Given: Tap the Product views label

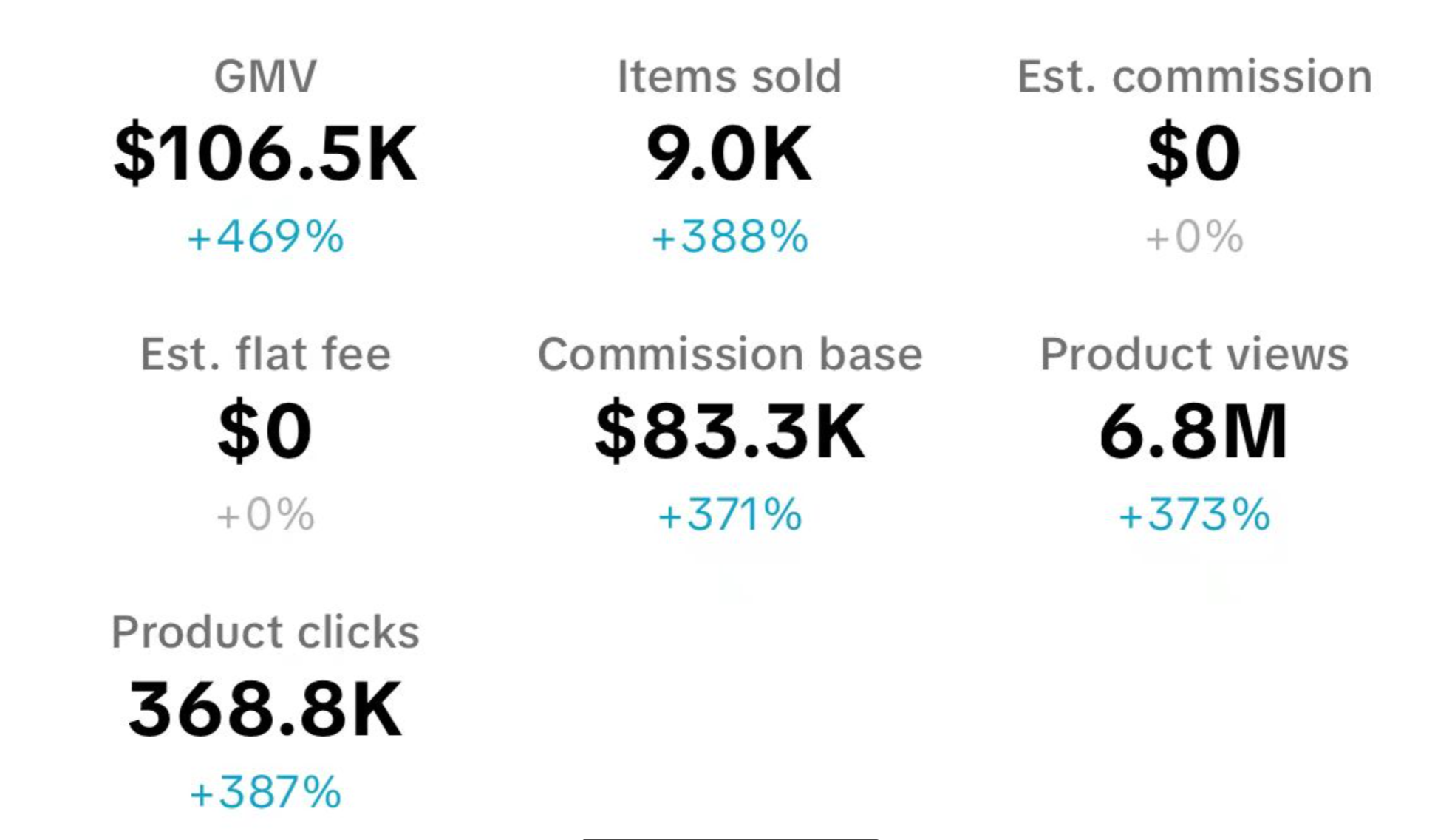Looking at the screenshot, I should tap(1194, 354).
